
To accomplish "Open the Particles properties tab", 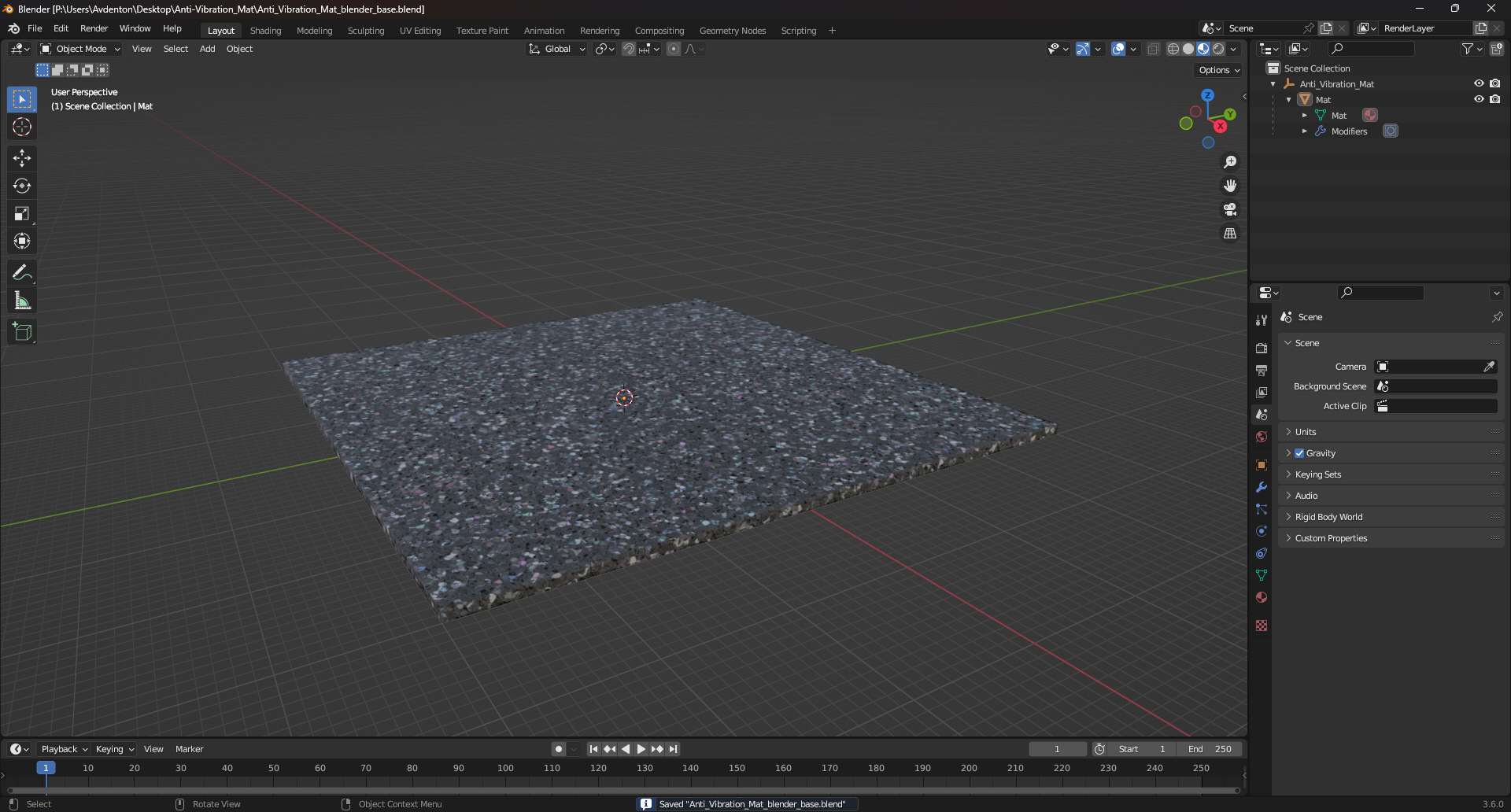I will click(x=1262, y=509).
